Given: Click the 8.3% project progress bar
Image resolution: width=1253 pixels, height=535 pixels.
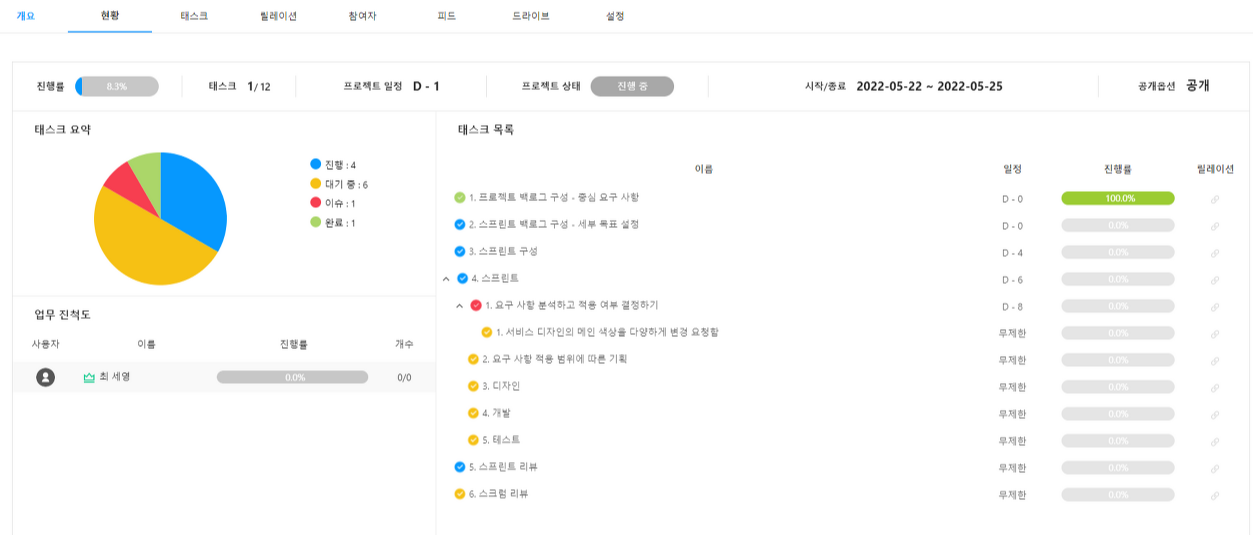Looking at the screenshot, I should (117, 86).
